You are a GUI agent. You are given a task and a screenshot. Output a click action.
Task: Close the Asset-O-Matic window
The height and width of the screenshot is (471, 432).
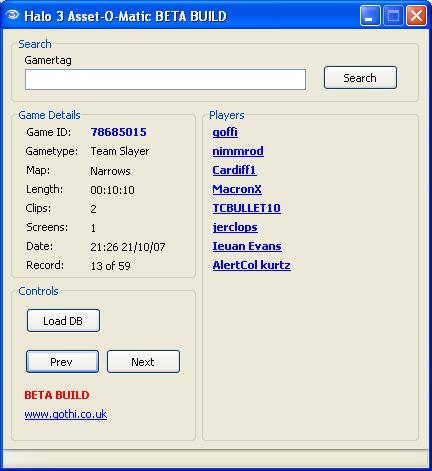tap(416, 16)
